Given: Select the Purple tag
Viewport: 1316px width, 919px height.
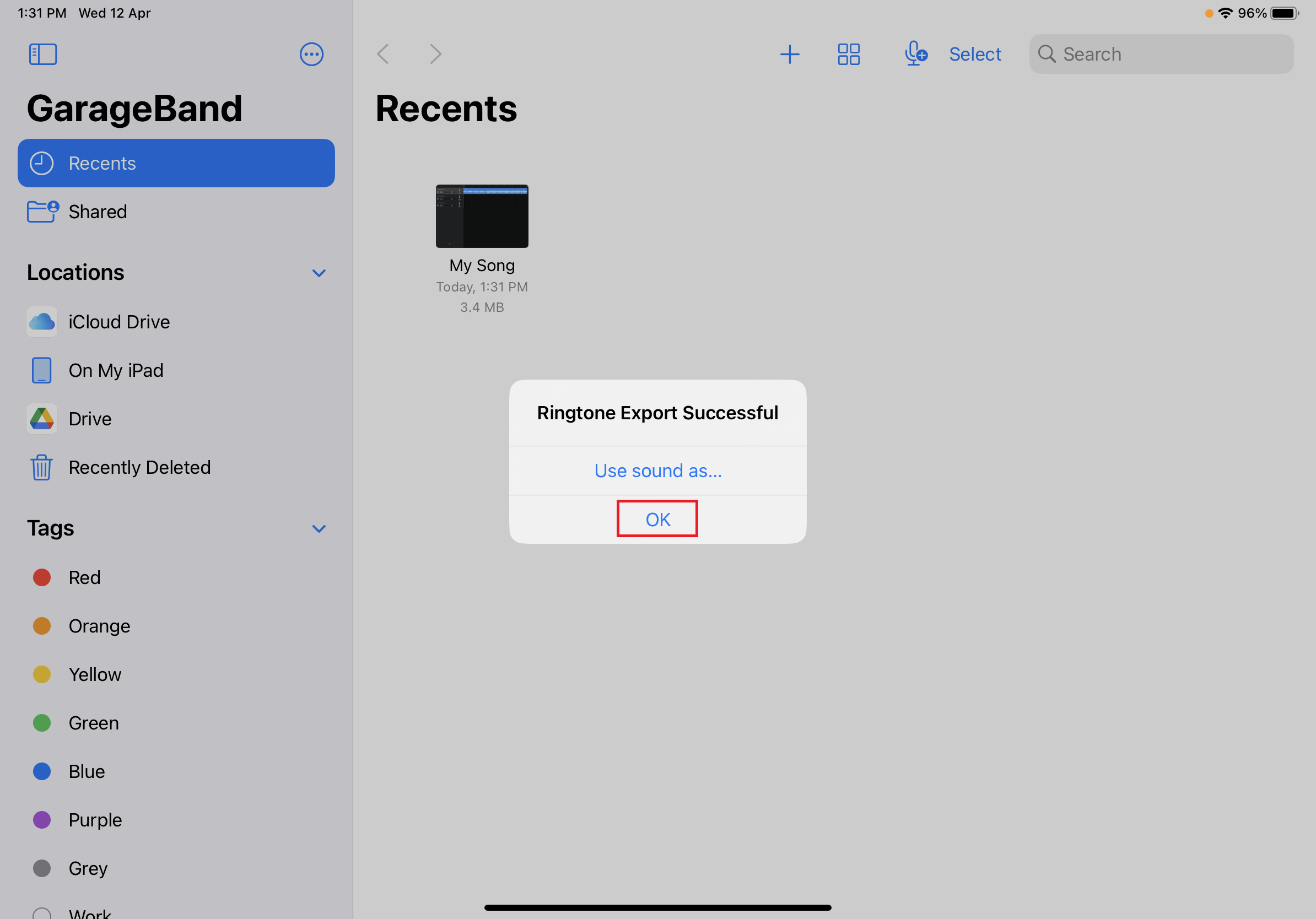Looking at the screenshot, I should click(x=176, y=820).
